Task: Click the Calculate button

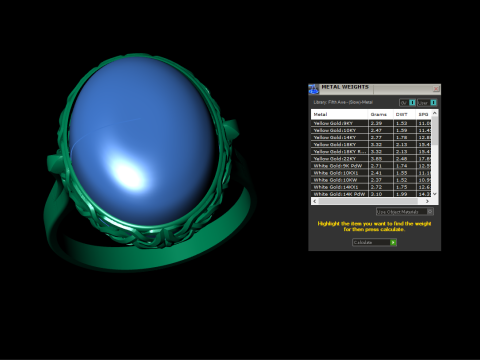Action: tap(374, 242)
